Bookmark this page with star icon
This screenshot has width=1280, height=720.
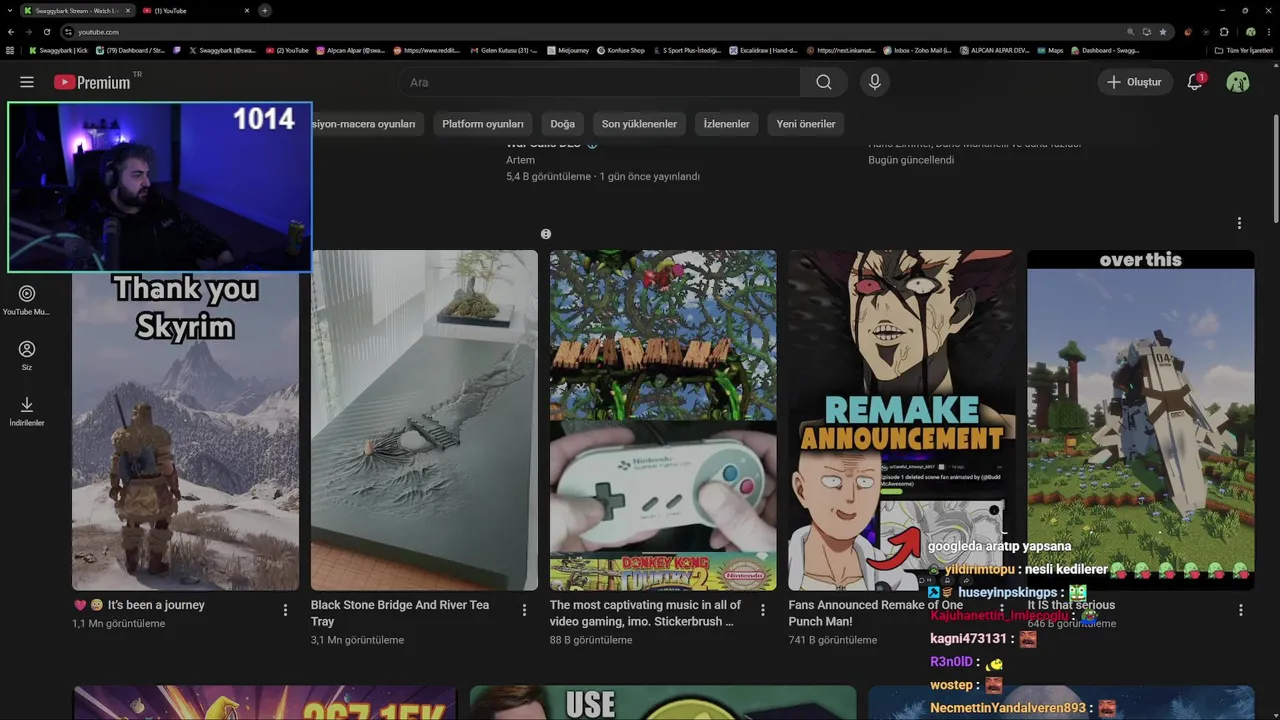point(1162,31)
